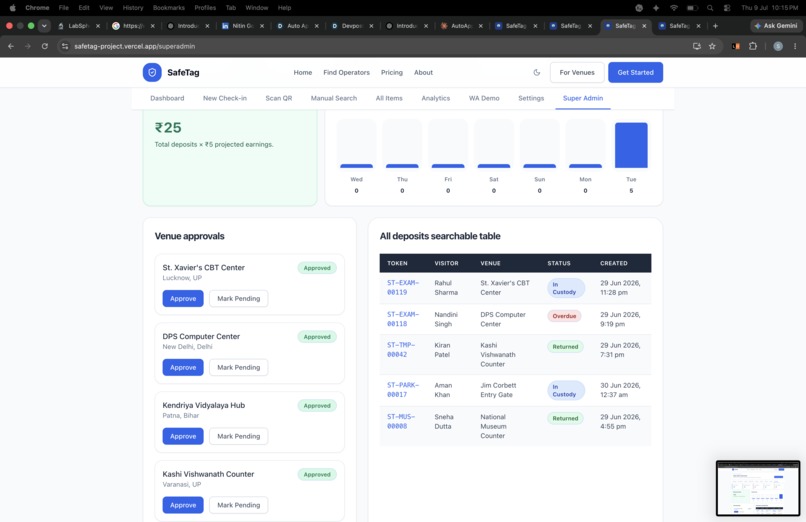Switch to Settings tab
This screenshot has height=522, width=806.
tap(531, 98)
